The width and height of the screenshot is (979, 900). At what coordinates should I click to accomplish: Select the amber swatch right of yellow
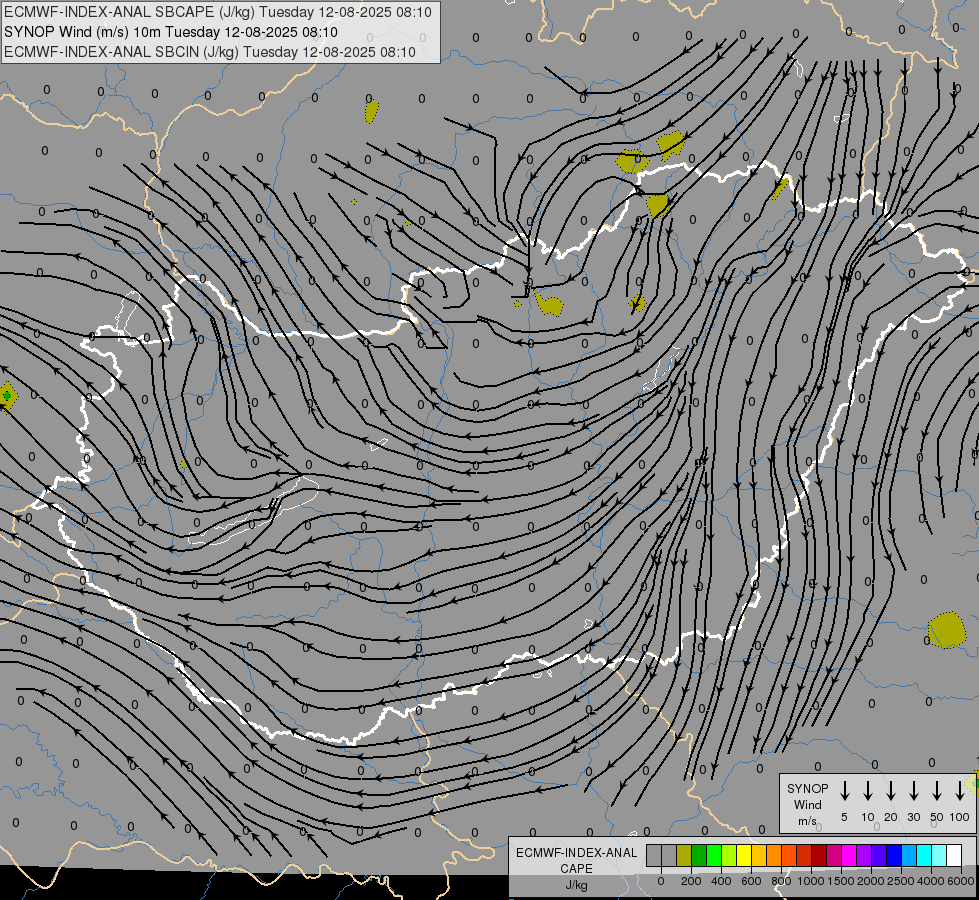759,855
